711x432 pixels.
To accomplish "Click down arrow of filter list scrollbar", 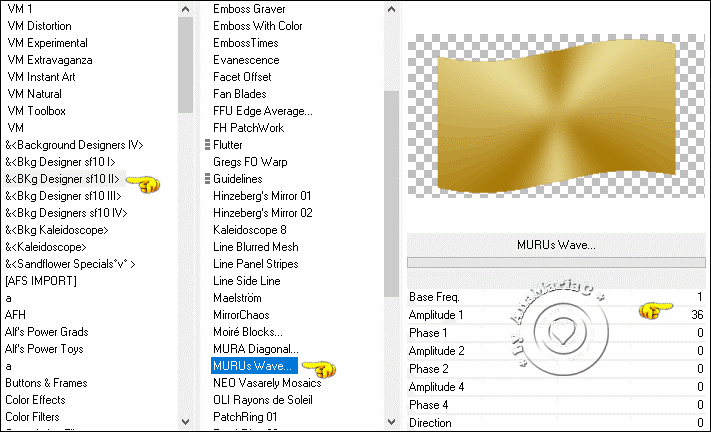I will click(x=392, y=422).
